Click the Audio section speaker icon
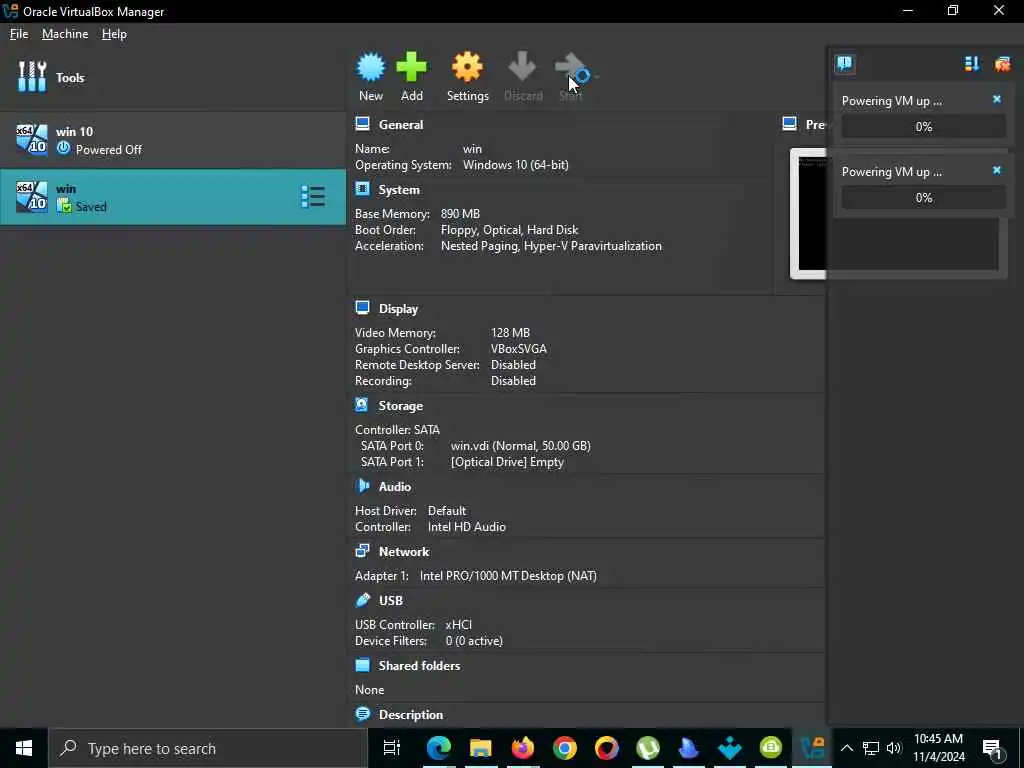 tap(362, 485)
